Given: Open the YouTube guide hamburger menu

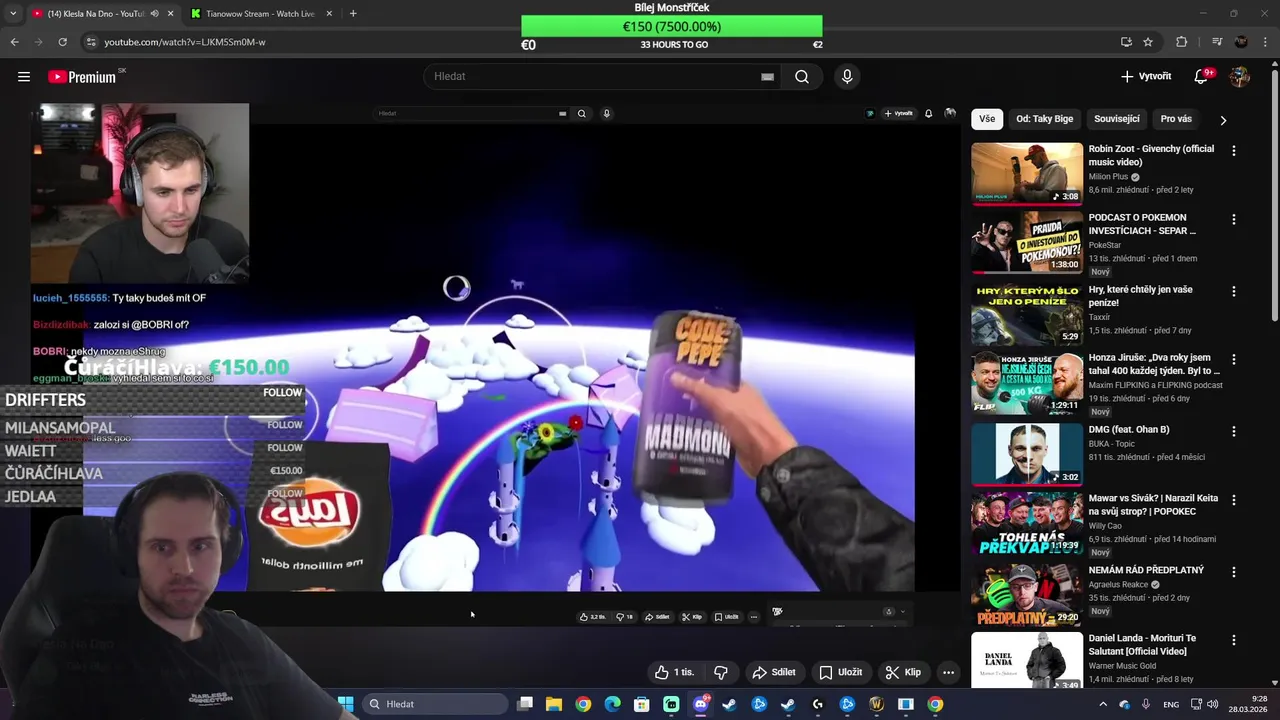Looking at the screenshot, I should [24, 77].
